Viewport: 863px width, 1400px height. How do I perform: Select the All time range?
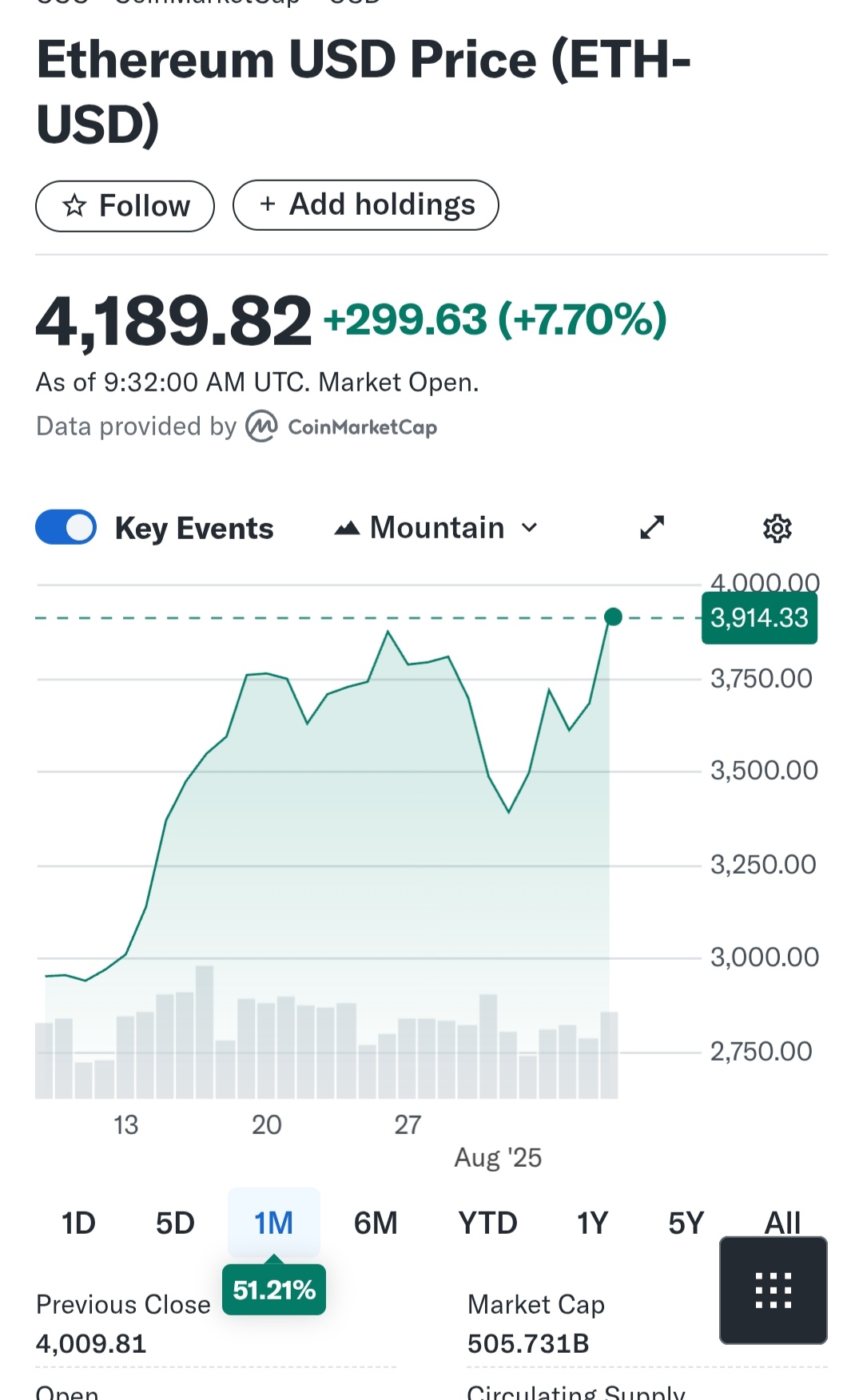pos(782,1223)
